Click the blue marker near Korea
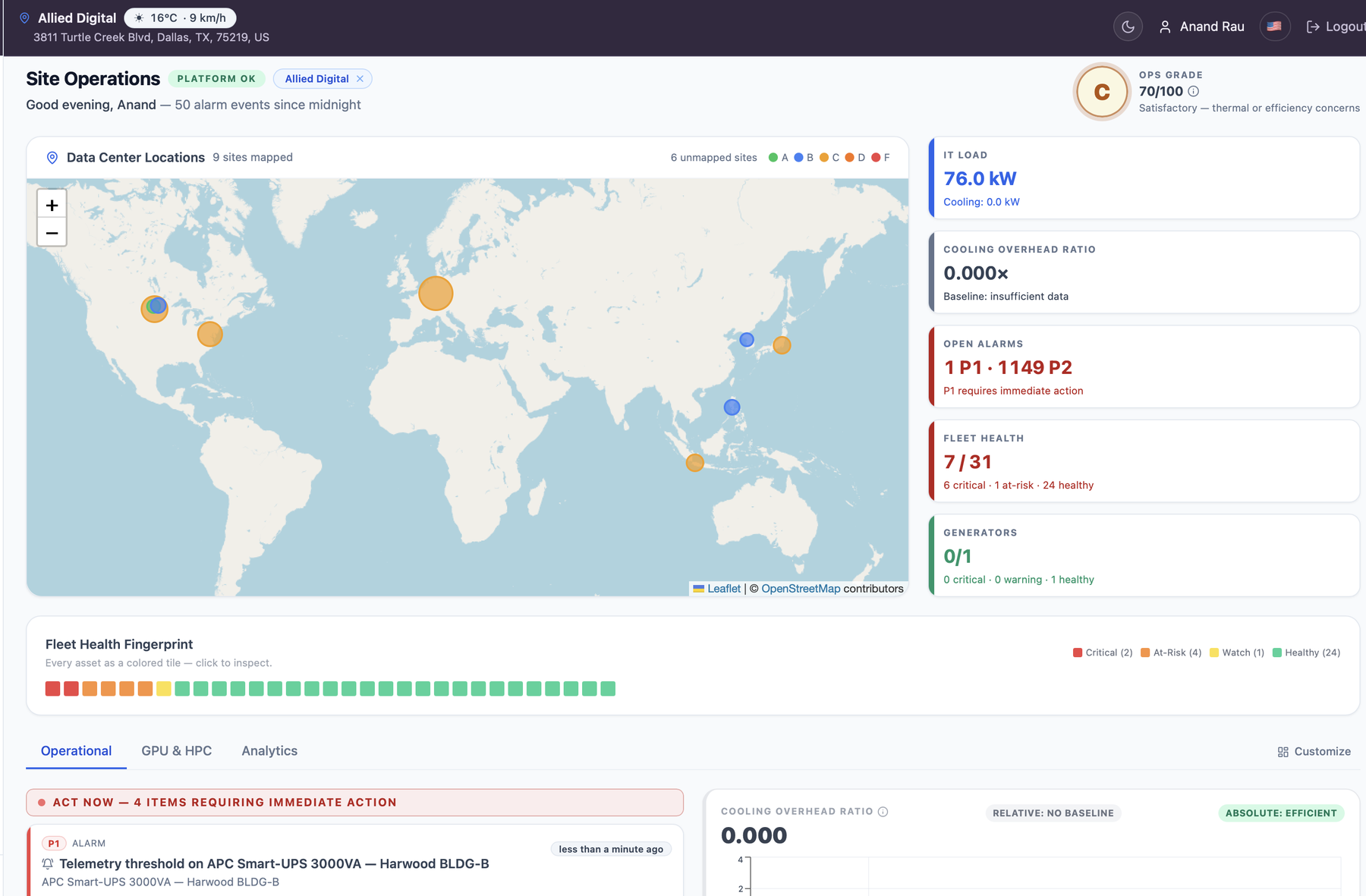The image size is (1366, 896). [747, 340]
